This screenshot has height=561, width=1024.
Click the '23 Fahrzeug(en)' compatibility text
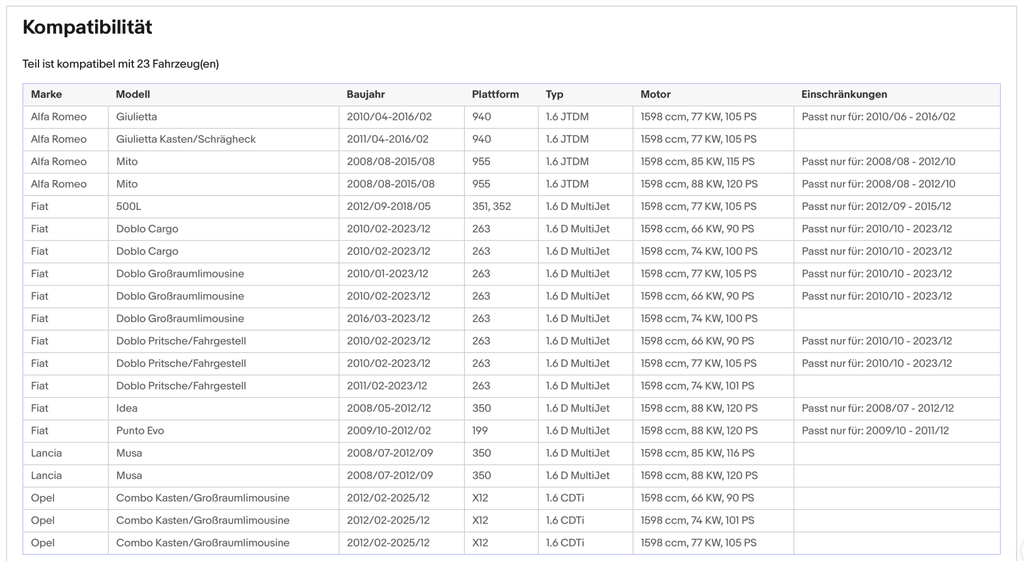(x=178, y=64)
